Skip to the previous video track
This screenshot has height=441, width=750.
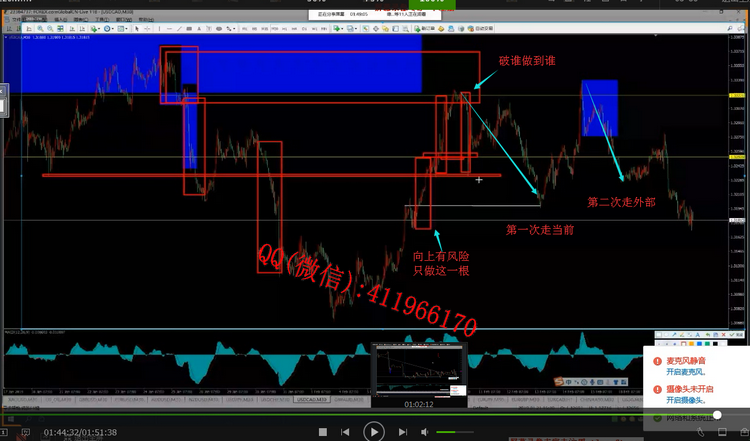tap(344, 432)
